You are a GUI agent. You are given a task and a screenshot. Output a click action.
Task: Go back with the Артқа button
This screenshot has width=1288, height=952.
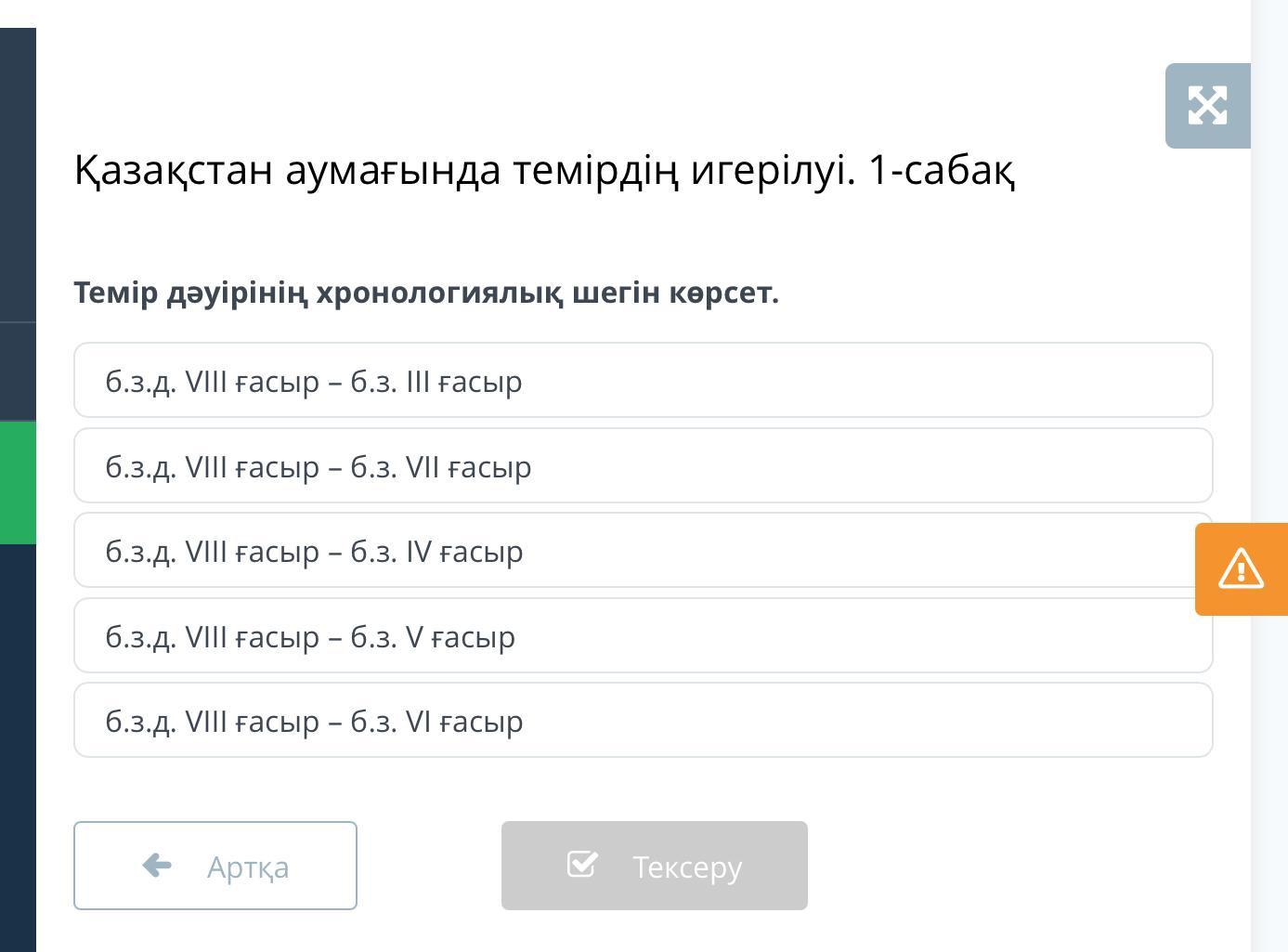pos(215,866)
